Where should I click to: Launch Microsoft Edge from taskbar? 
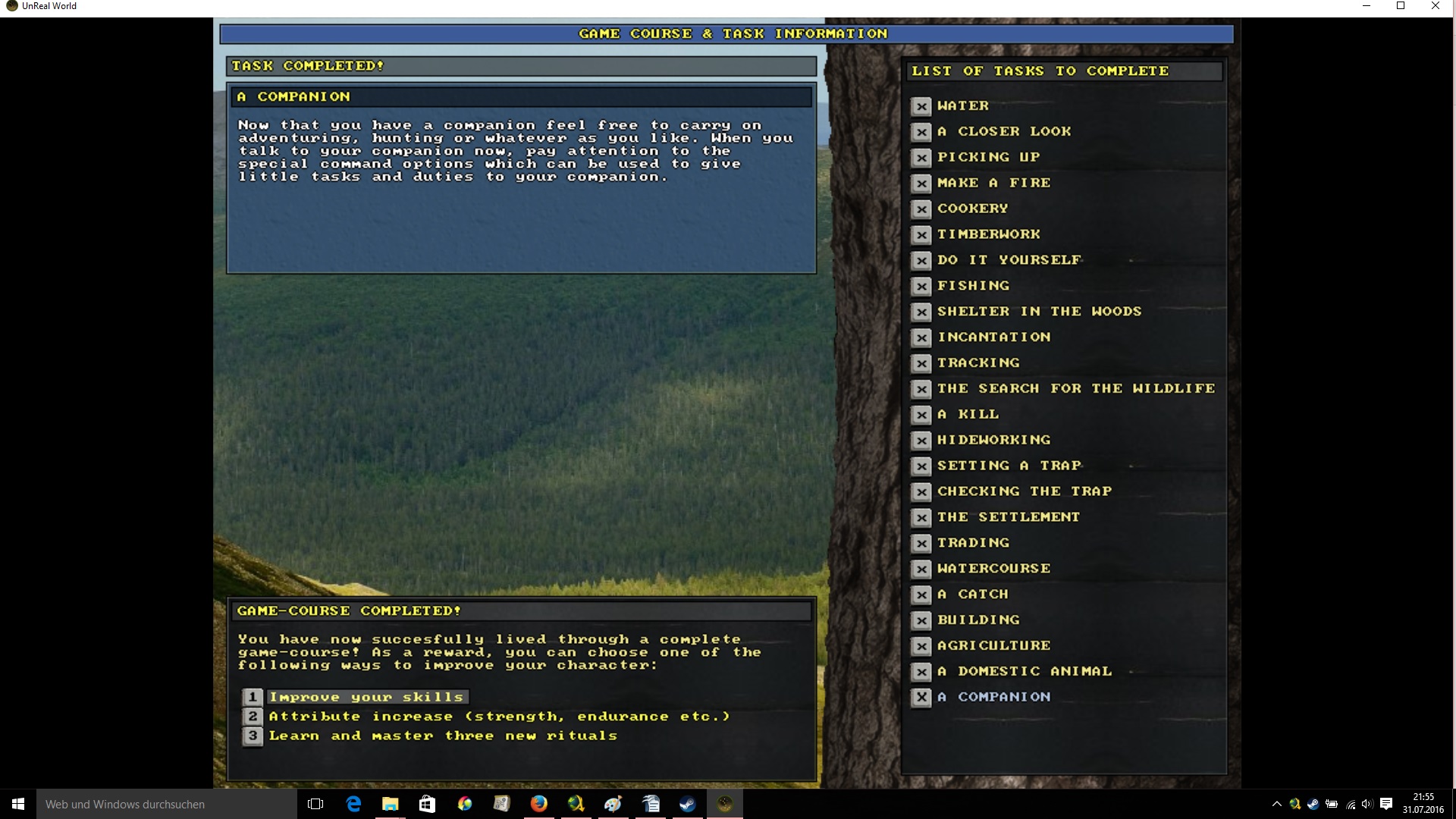point(353,804)
